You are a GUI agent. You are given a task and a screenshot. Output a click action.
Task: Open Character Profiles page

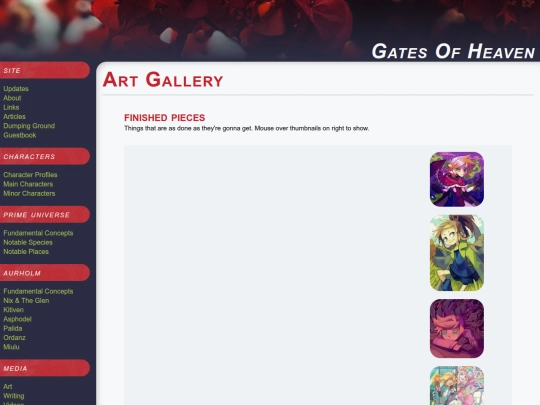pos(30,175)
